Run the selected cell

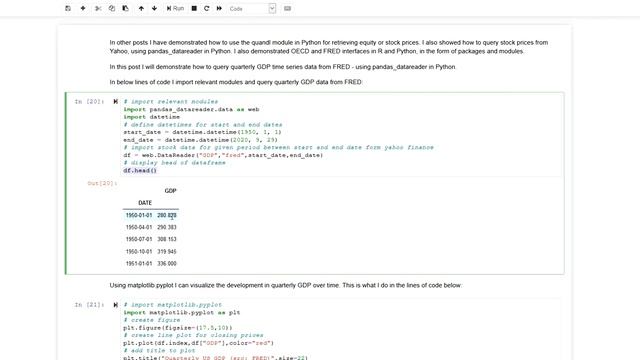(x=175, y=8)
